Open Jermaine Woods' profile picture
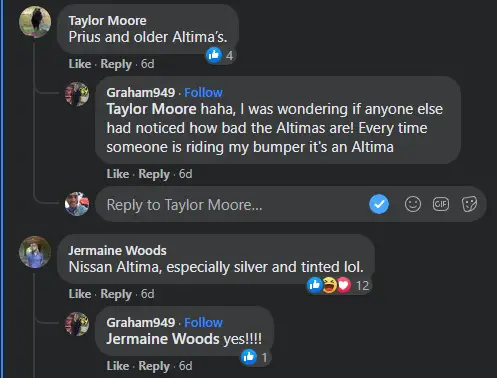The image size is (497, 378). click(35, 252)
